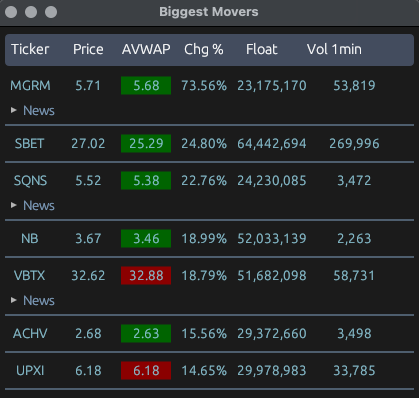This screenshot has height=398, width=419.
Task: Select the UPXI ticker symbol
Action: 30,371
